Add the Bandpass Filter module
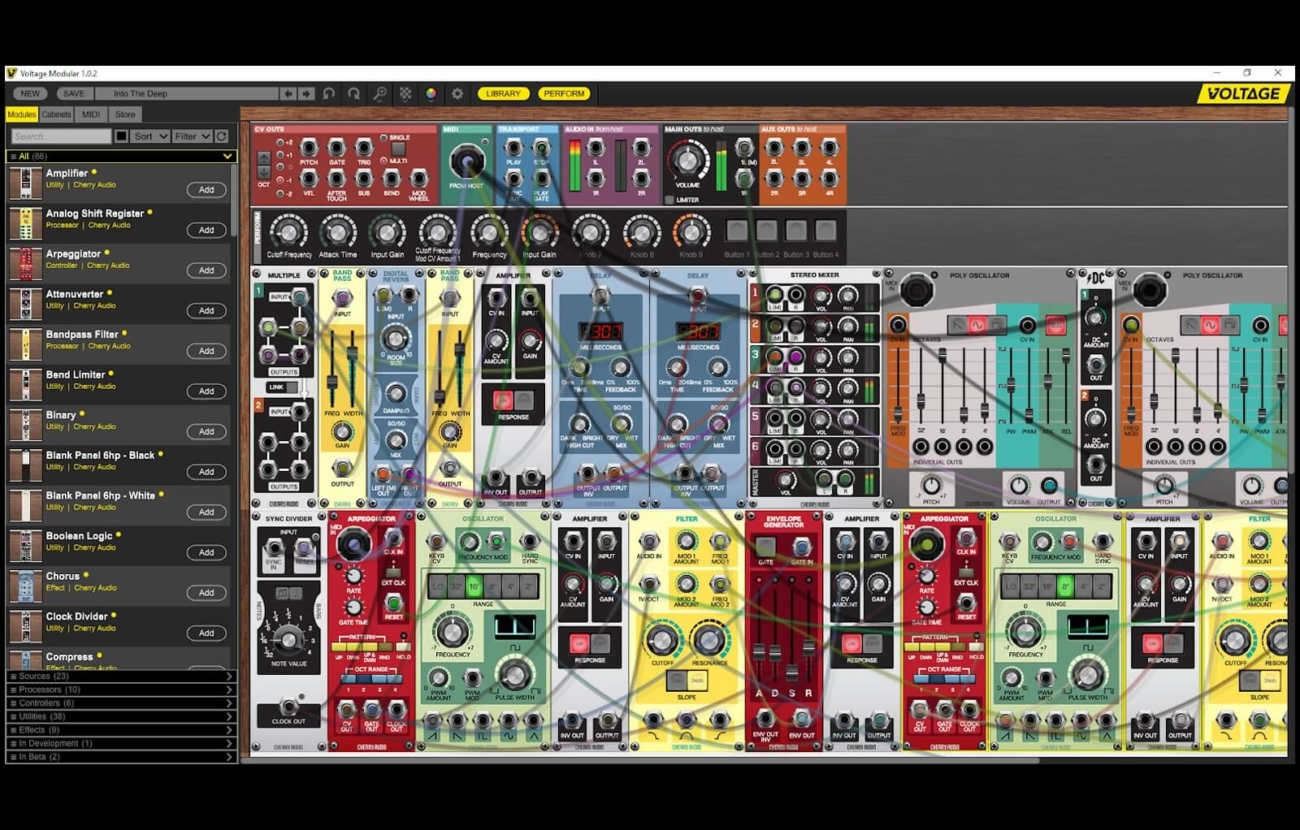Image resolution: width=1300 pixels, height=830 pixels. click(206, 351)
